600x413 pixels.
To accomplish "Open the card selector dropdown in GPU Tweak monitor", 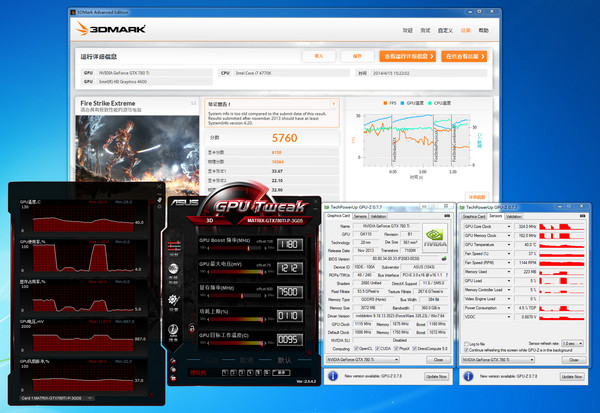I will coord(56,398).
